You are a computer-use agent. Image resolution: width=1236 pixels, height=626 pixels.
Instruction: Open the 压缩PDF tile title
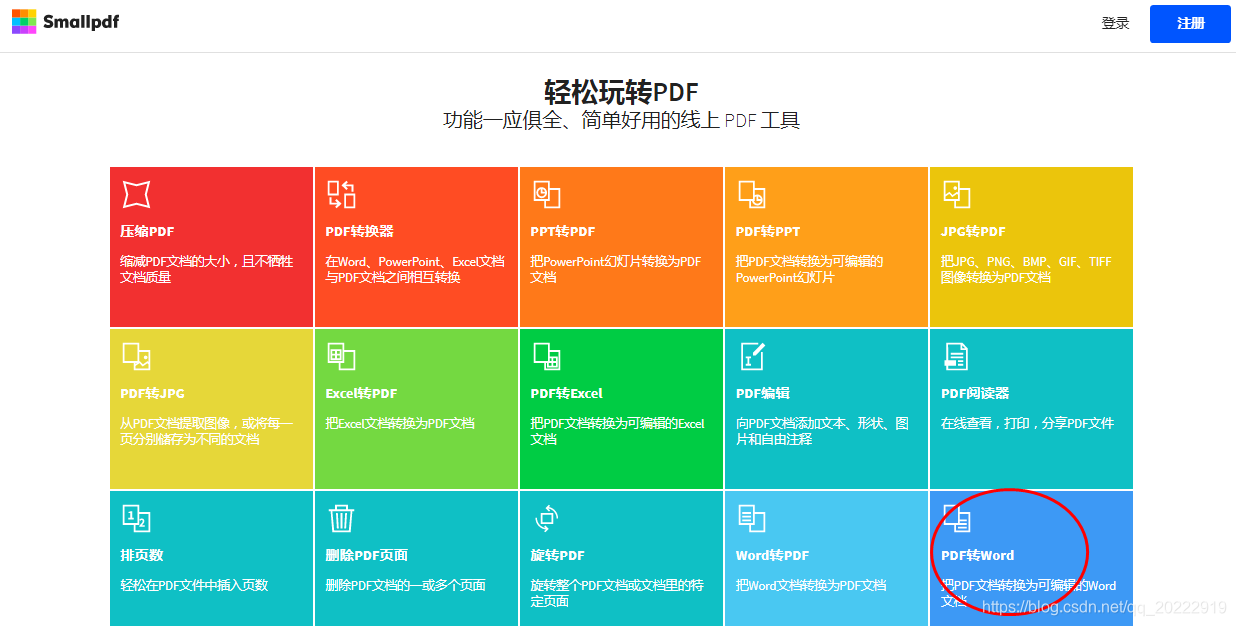coord(147,231)
